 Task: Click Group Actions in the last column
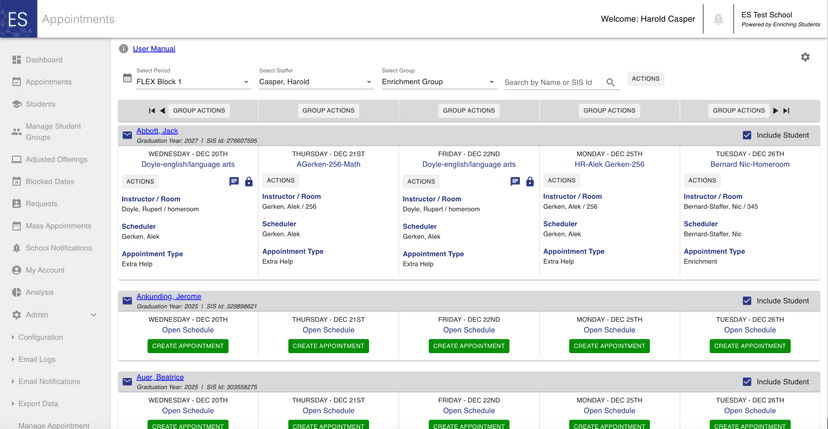(x=739, y=110)
